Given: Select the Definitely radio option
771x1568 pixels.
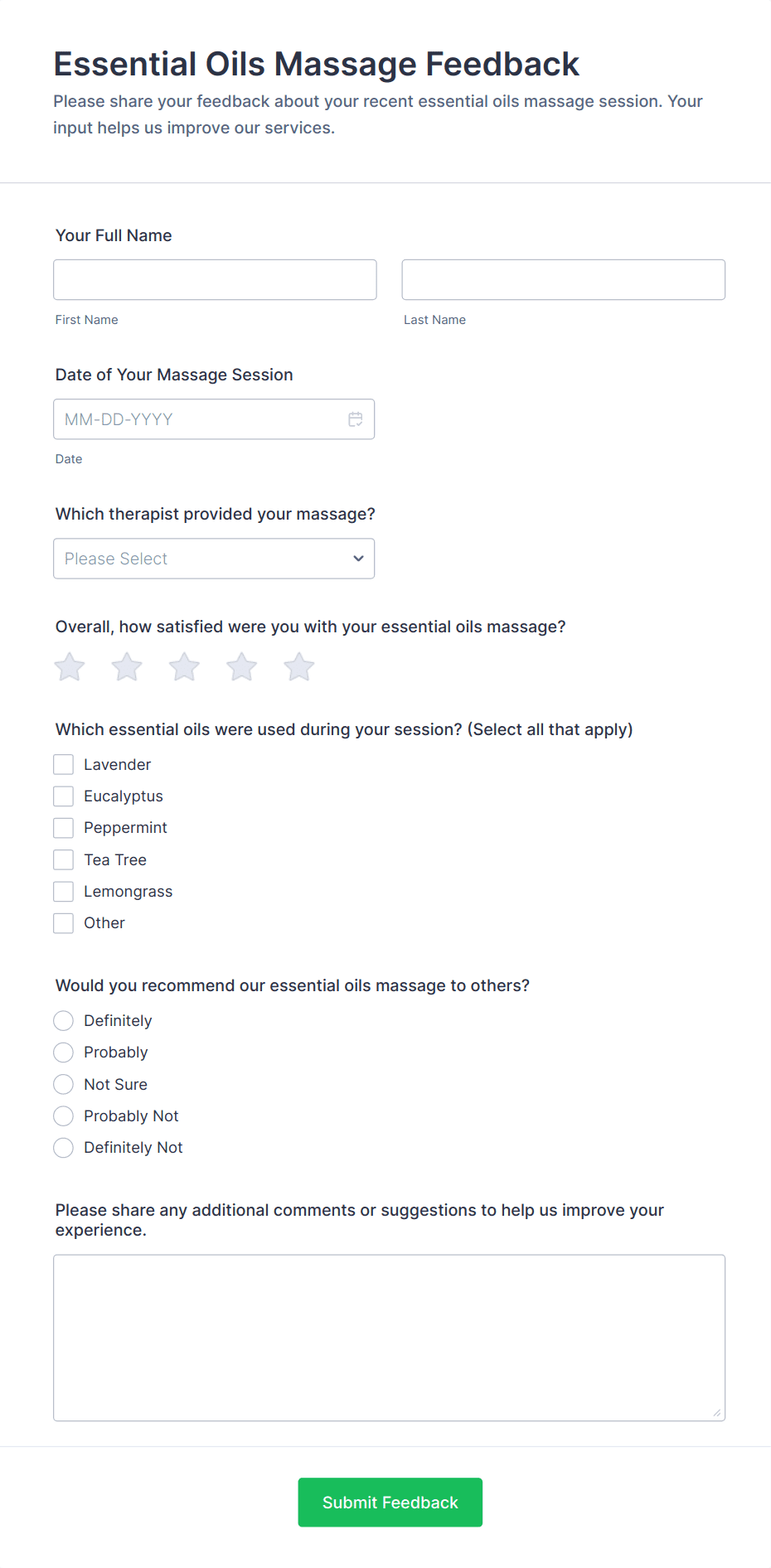Looking at the screenshot, I should (x=64, y=1020).
